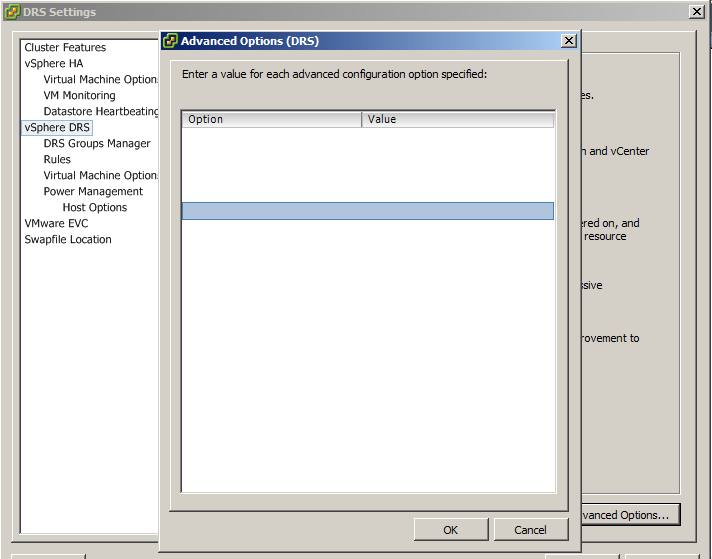The width and height of the screenshot is (712, 559).
Task: Click the Option column header
Action: pyautogui.click(x=272, y=119)
